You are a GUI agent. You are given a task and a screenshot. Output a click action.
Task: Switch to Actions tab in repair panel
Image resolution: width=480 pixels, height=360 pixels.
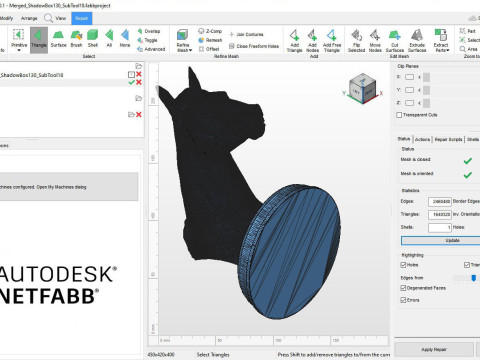coord(422,139)
